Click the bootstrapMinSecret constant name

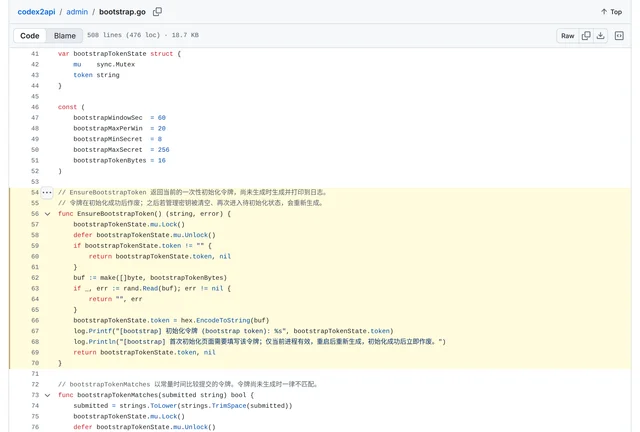[108, 139]
